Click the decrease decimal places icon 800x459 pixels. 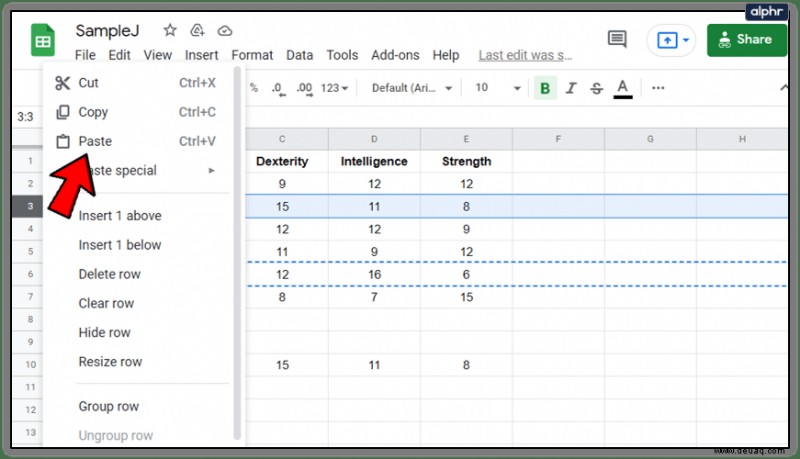point(278,88)
